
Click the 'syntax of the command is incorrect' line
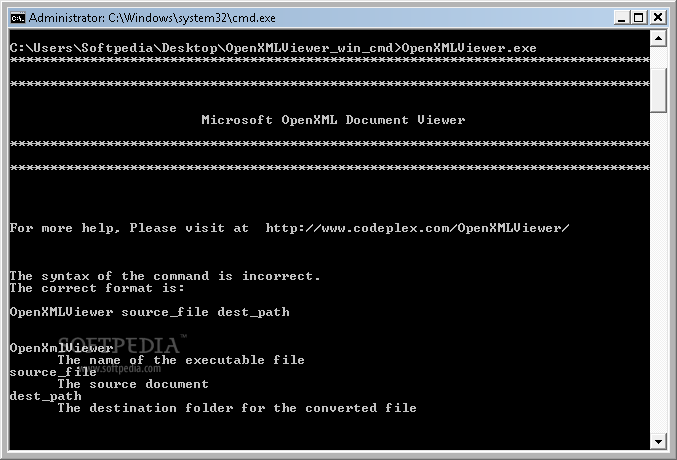tap(165, 276)
